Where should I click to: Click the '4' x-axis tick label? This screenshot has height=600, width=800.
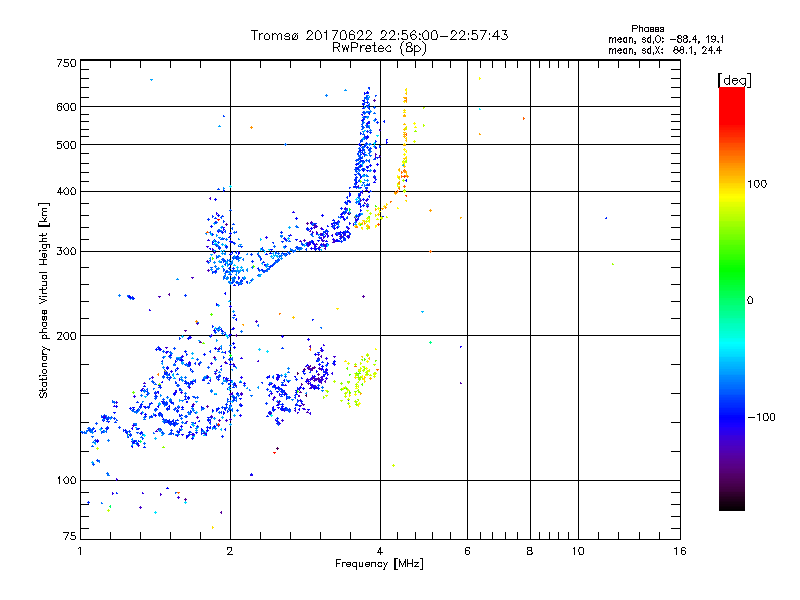380,551
